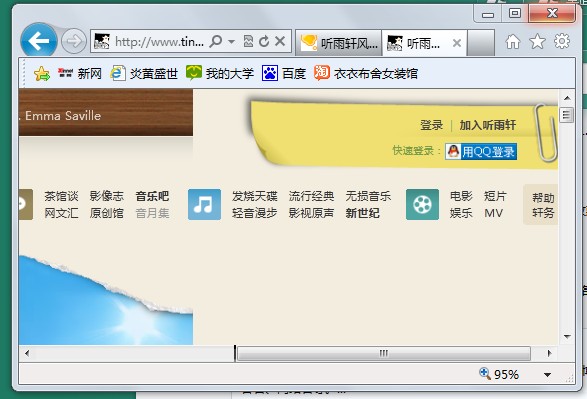Click the blue back navigation arrow
This screenshot has width=587, height=399.
click(39, 41)
